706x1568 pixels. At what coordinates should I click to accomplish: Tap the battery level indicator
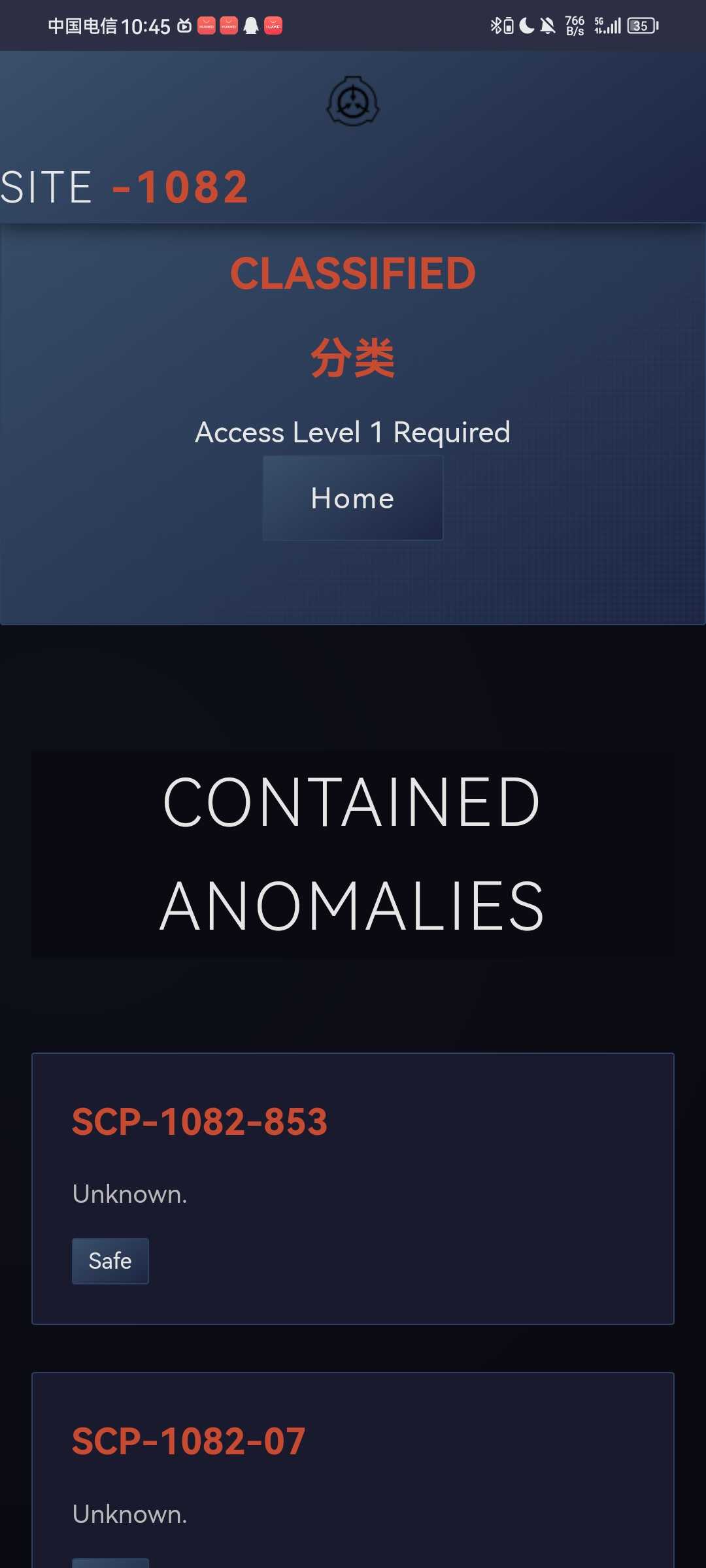tap(643, 26)
